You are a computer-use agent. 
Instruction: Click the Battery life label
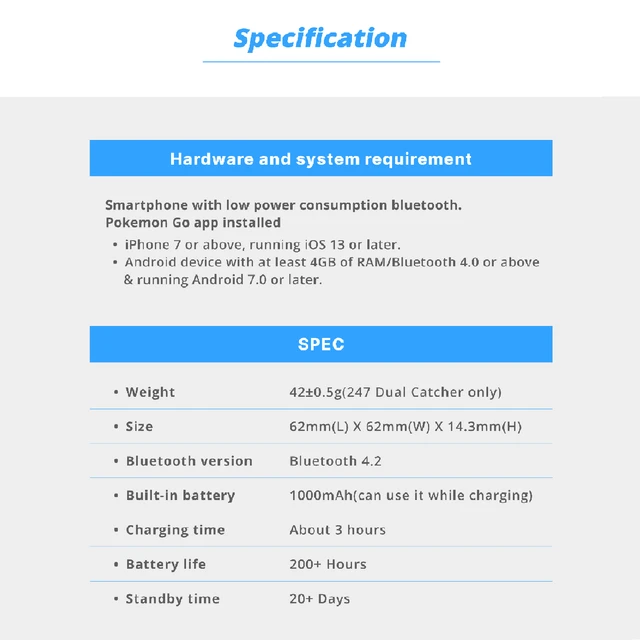pyautogui.click(x=166, y=564)
